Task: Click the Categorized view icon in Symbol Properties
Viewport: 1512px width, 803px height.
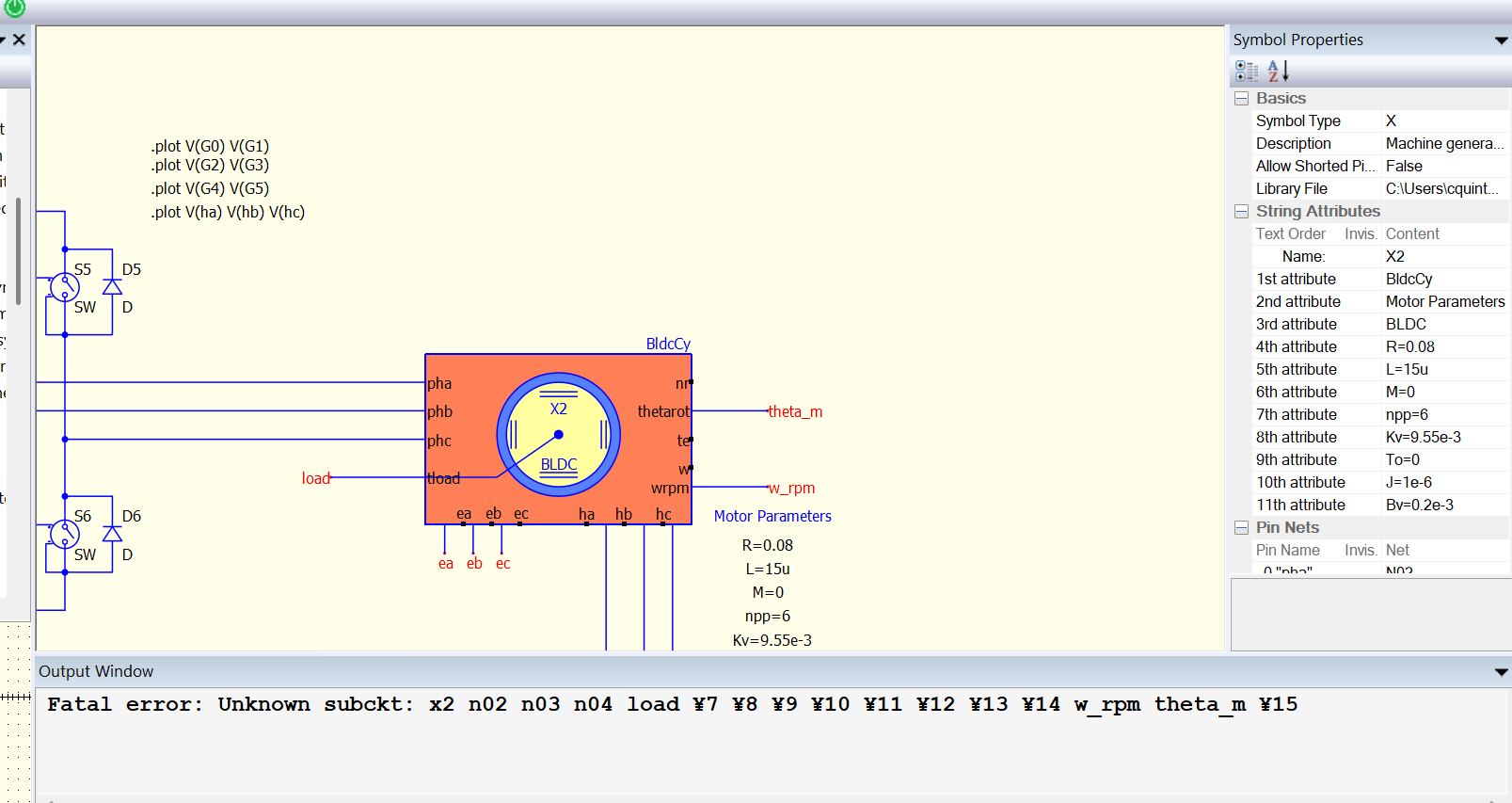Action: click(x=1247, y=71)
